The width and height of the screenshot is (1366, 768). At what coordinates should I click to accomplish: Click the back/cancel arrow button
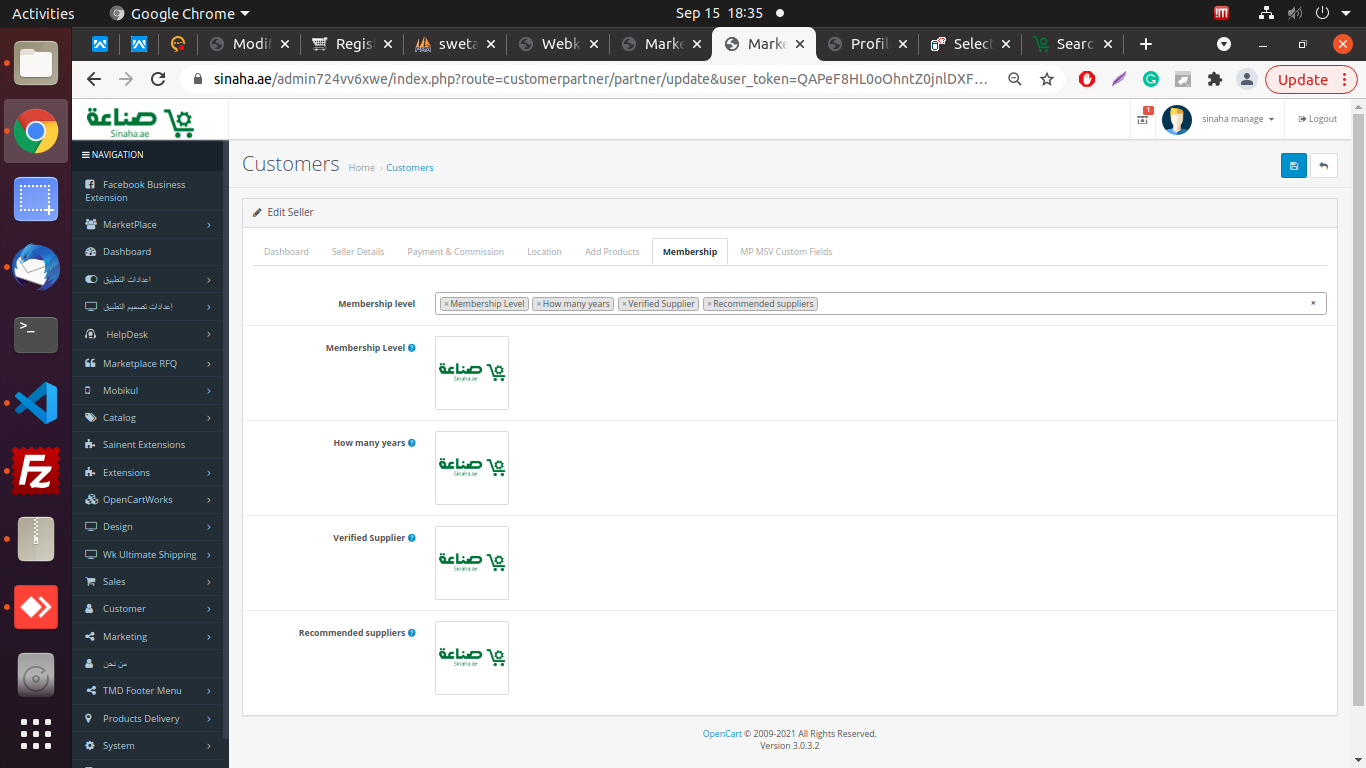coord(1324,166)
